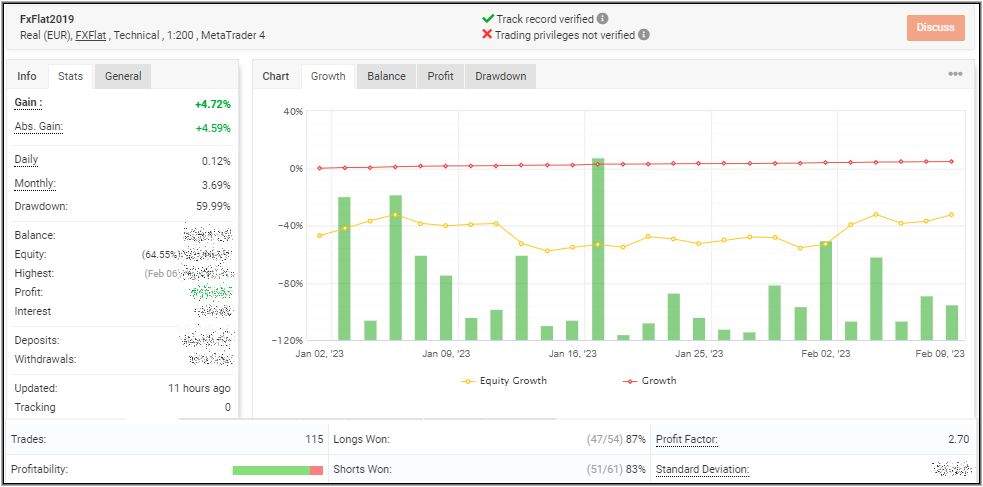This screenshot has height=487, width=983.
Task: Click the tallest green bar near Jan 16
Action: [598, 249]
